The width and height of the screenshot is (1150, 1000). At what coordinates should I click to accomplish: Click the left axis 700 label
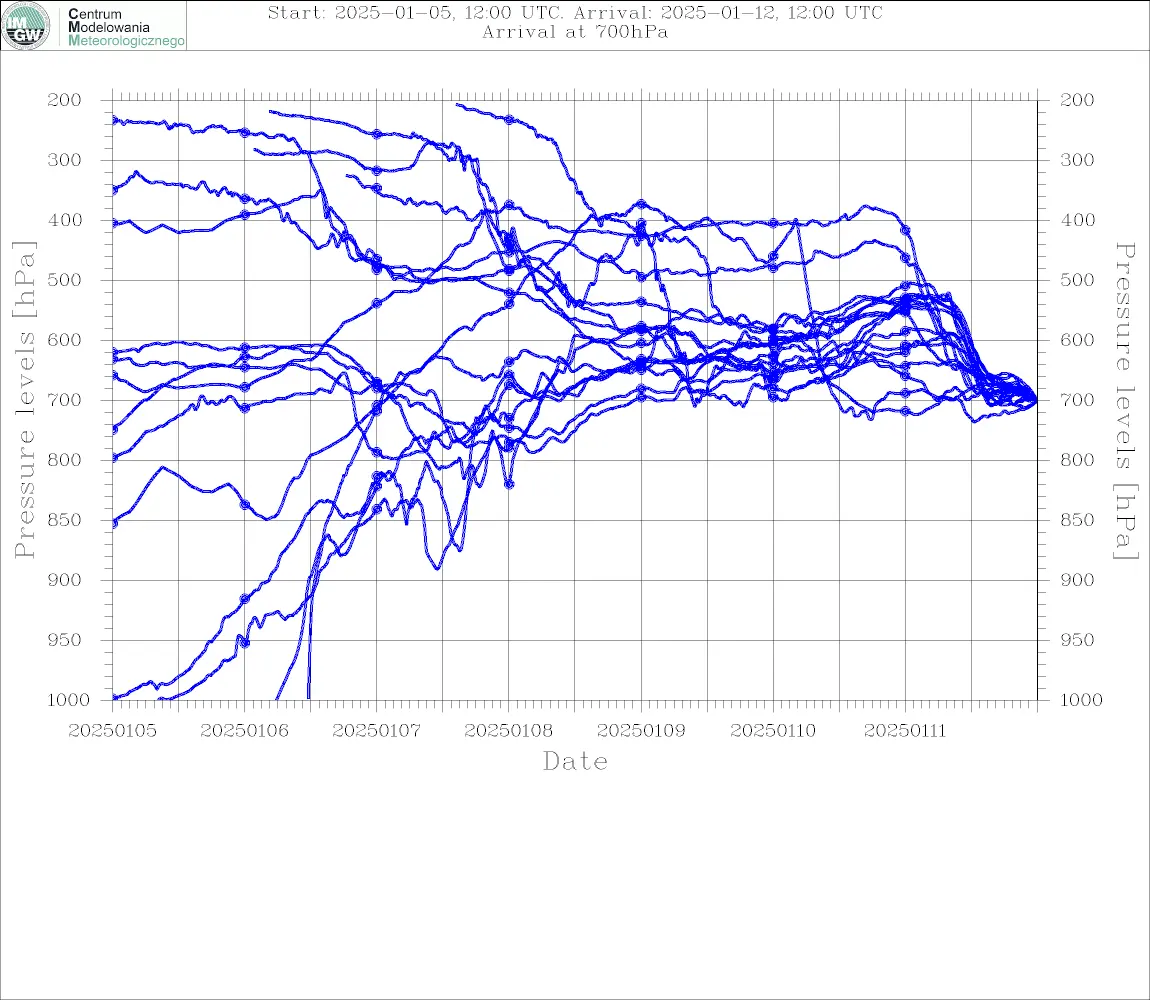coord(65,401)
